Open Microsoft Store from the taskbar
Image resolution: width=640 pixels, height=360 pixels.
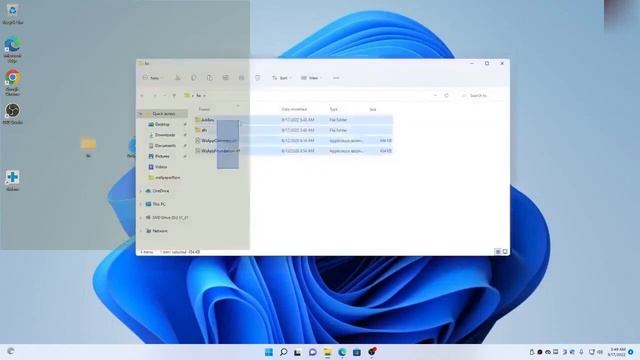[x=357, y=352]
